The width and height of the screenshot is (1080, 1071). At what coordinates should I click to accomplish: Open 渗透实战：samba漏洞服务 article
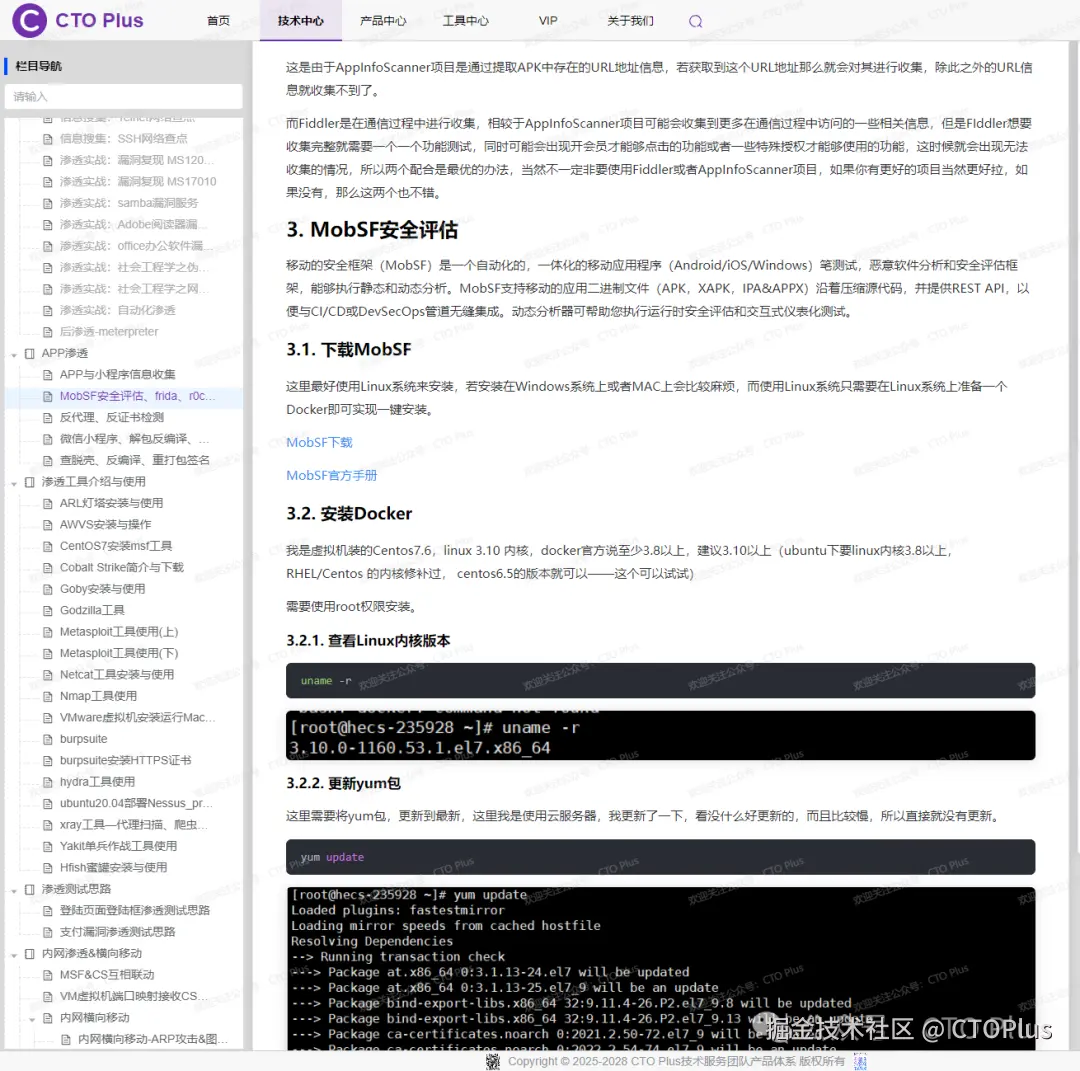coord(129,202)
